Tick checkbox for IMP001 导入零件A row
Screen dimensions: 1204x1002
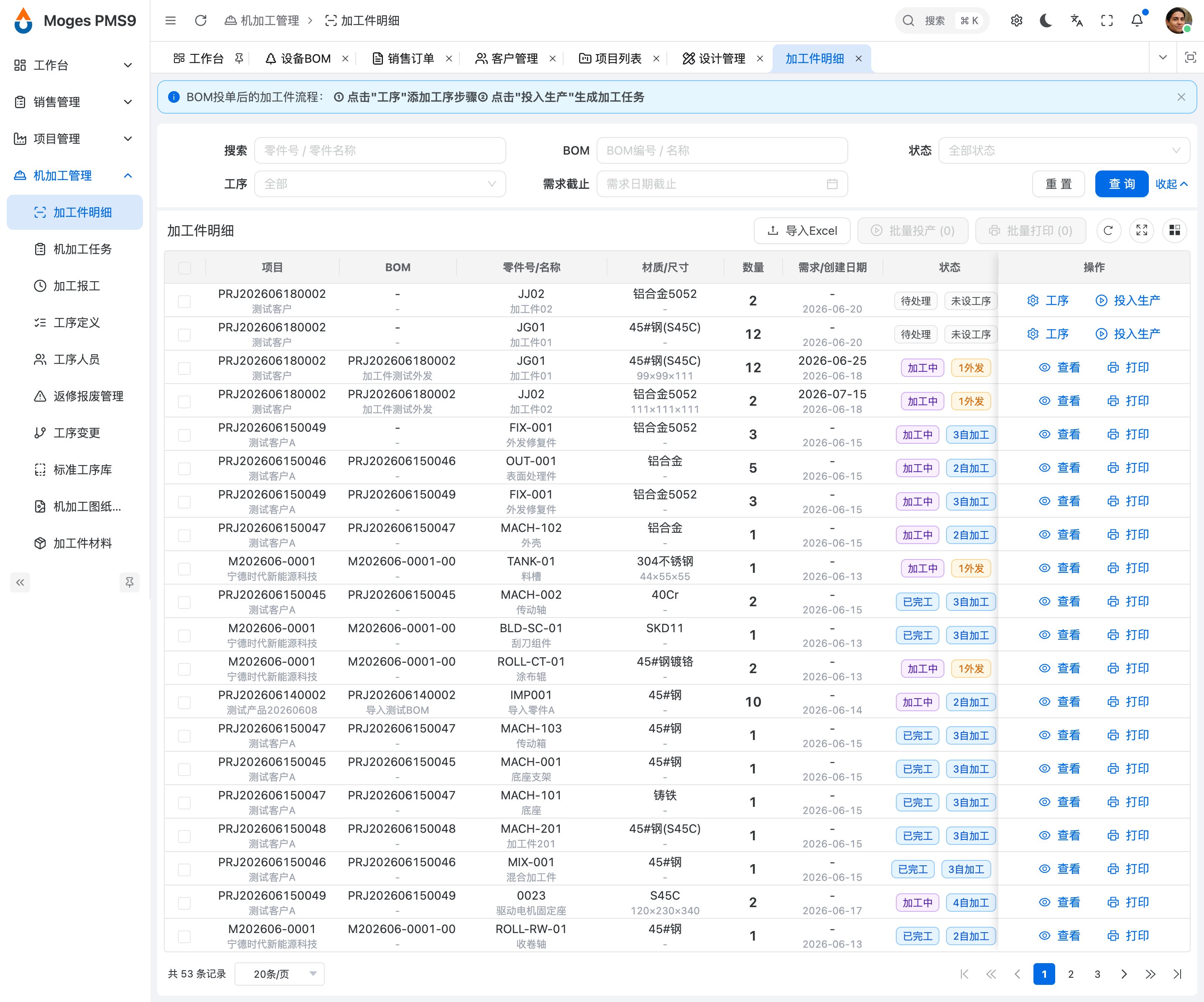point(184,702)
